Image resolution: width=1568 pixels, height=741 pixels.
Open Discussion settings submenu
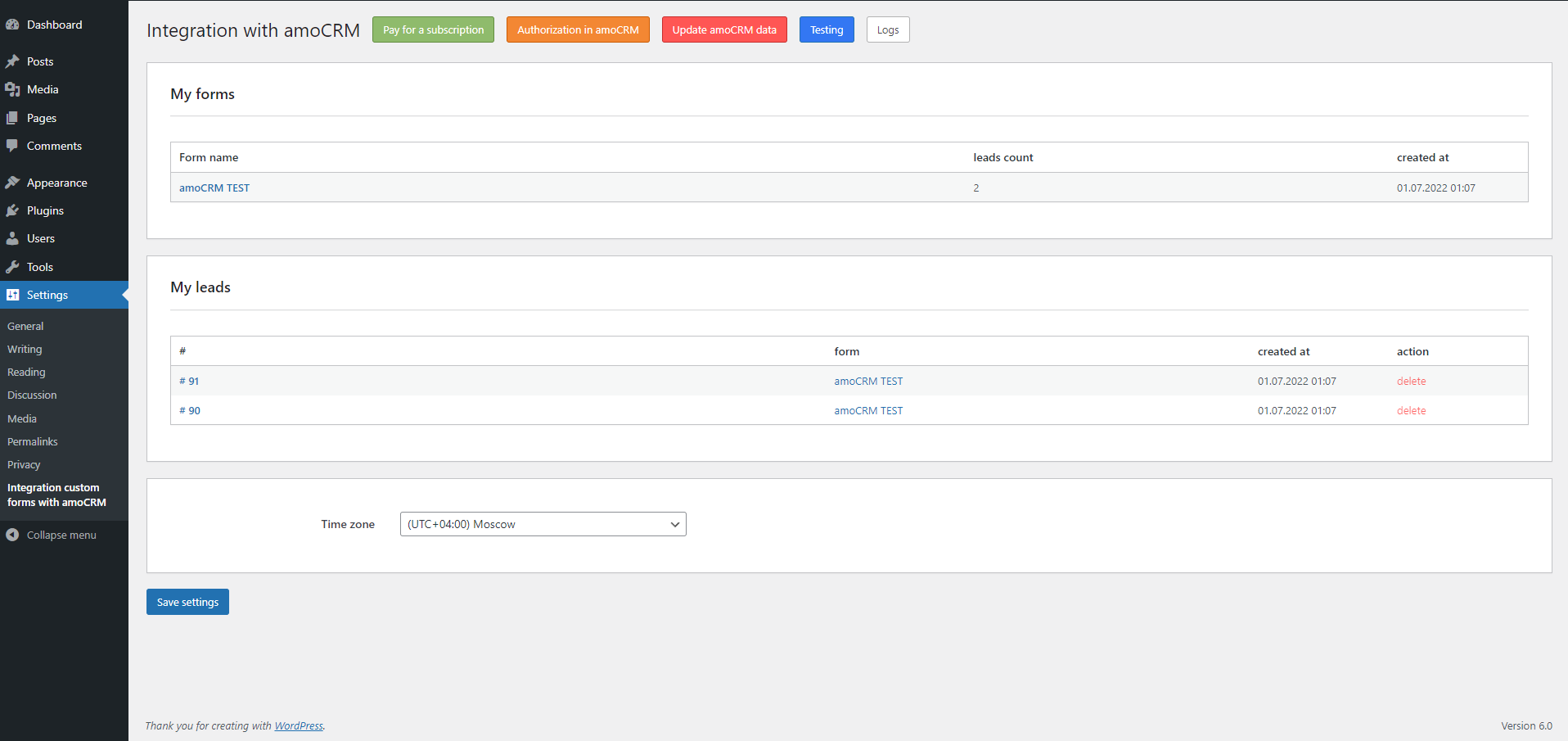32,395
